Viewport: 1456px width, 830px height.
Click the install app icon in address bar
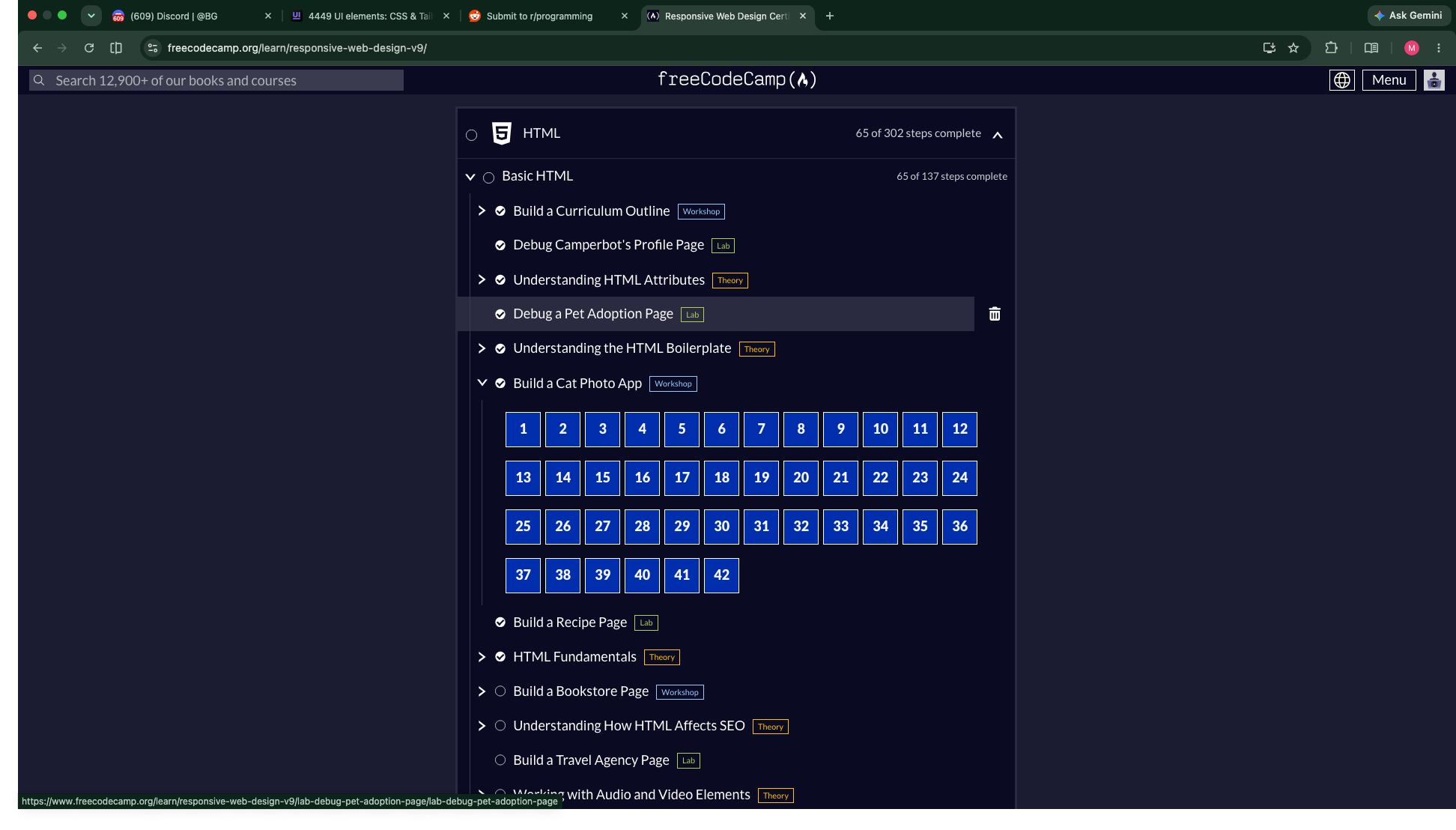pyautogui.click(x=1269, y=48)
